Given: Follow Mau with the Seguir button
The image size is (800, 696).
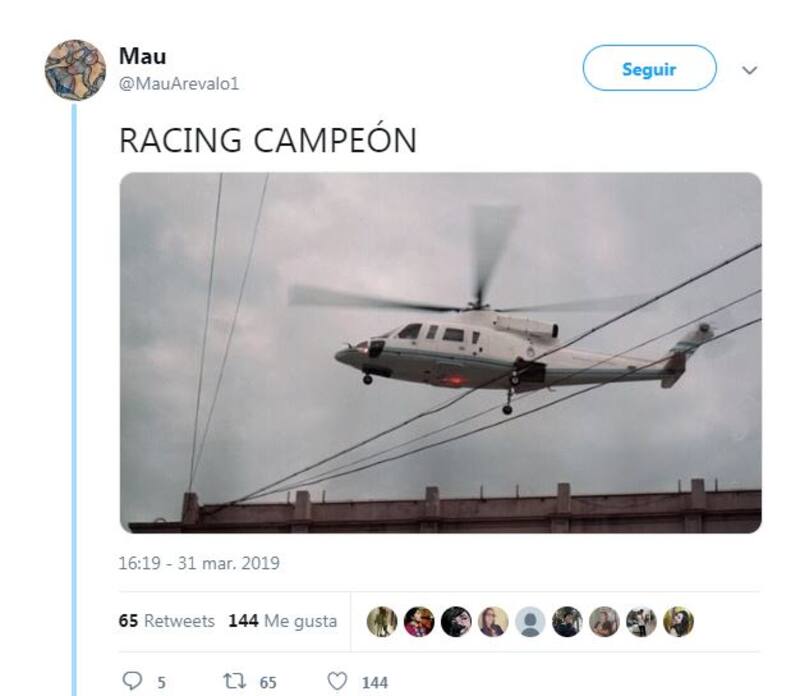Looking at the screenshot, I should (x=649, y=68).
